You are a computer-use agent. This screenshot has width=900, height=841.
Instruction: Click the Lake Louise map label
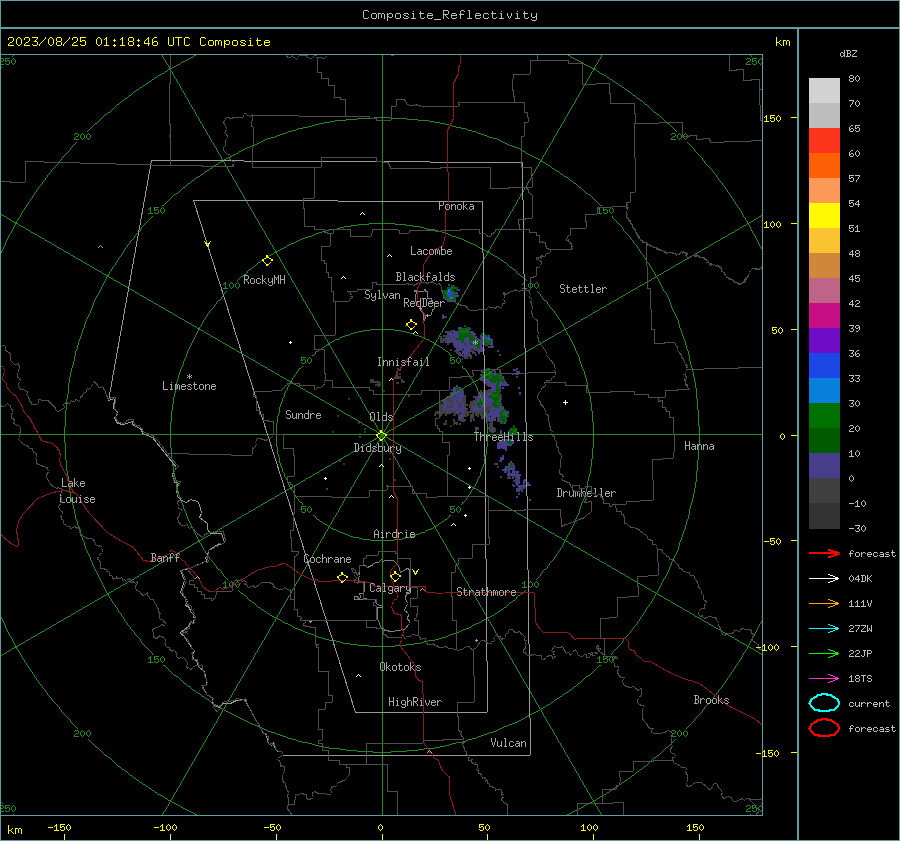click(77, 491)
